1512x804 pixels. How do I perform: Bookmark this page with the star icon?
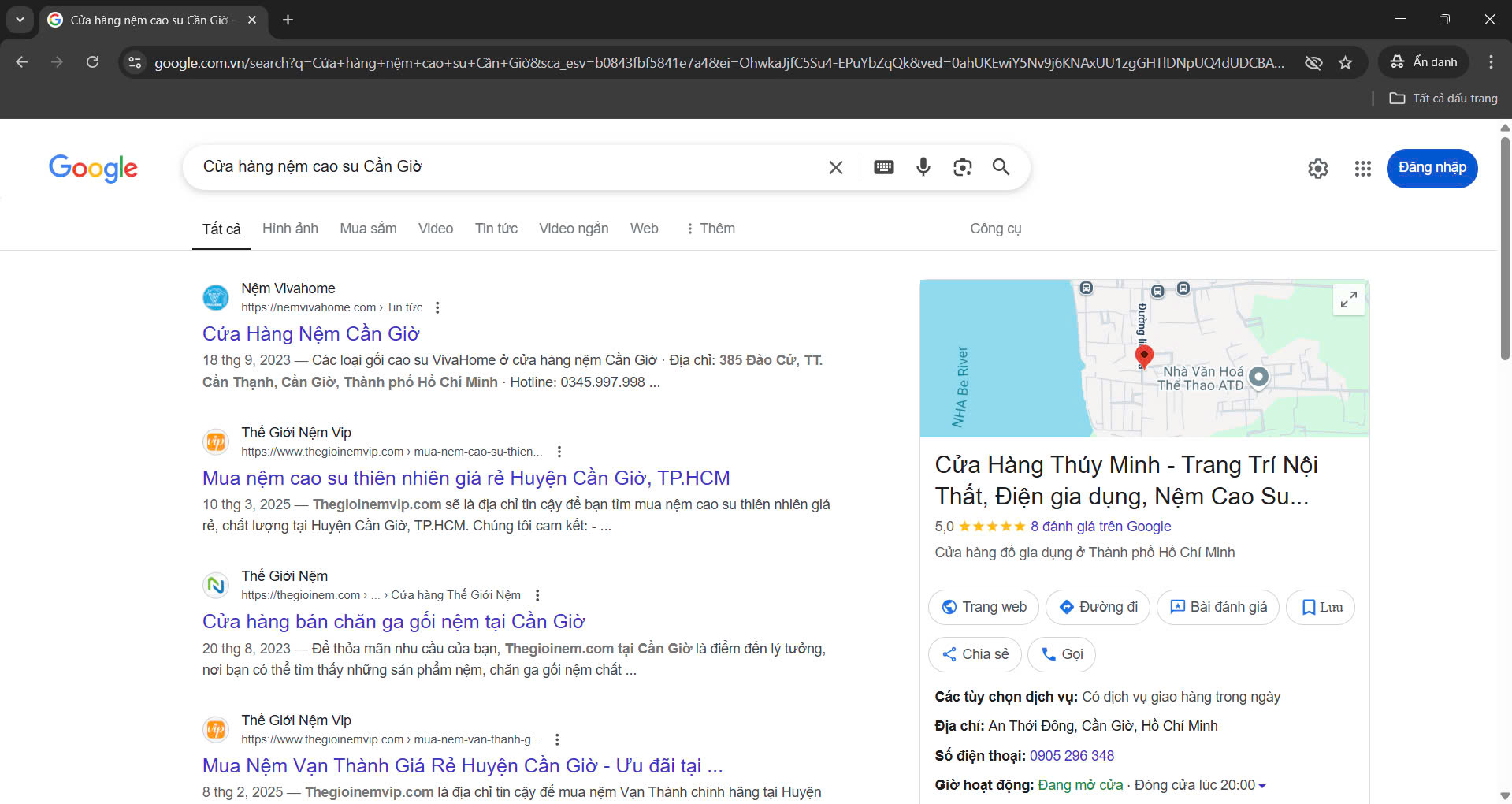(1345, 62)
